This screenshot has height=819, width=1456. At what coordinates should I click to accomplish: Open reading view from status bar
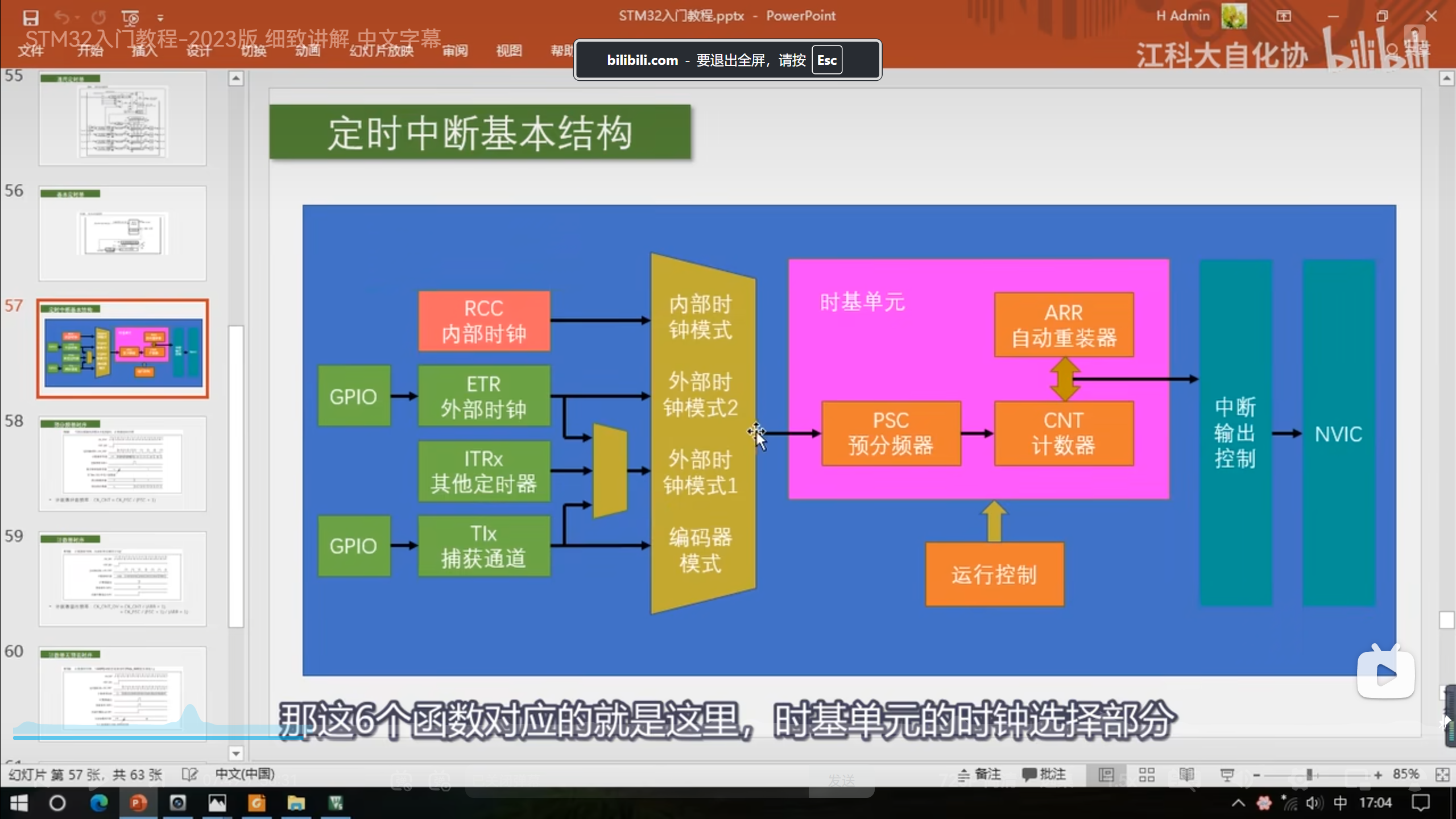click(x=1186, y=775)
